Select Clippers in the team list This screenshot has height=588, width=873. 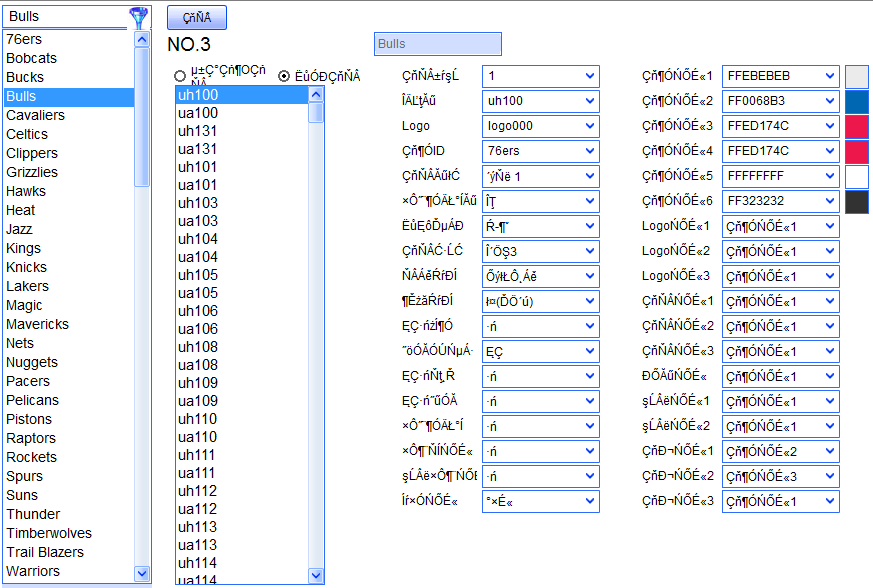[68, 153]
